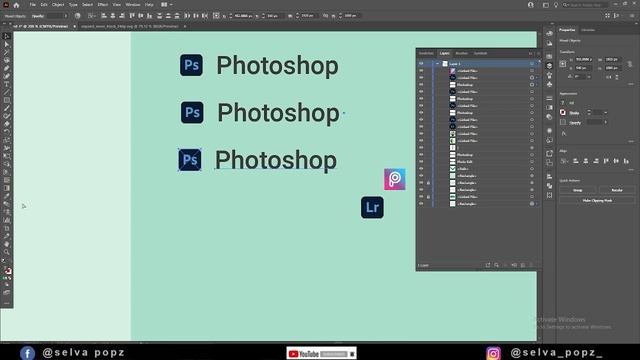
Task: Select the Pen tool in the toolbar
Action: point(7,68)
